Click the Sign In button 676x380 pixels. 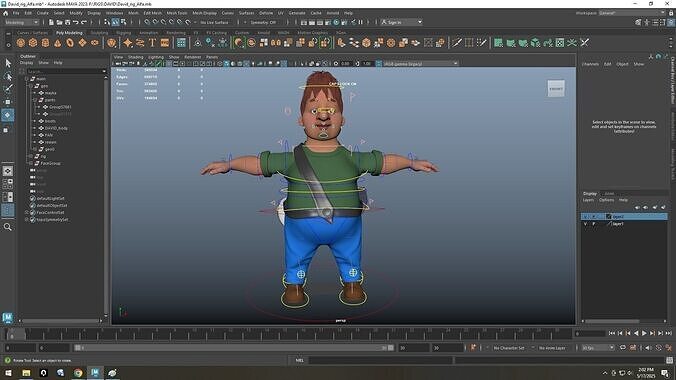(401, 22)
